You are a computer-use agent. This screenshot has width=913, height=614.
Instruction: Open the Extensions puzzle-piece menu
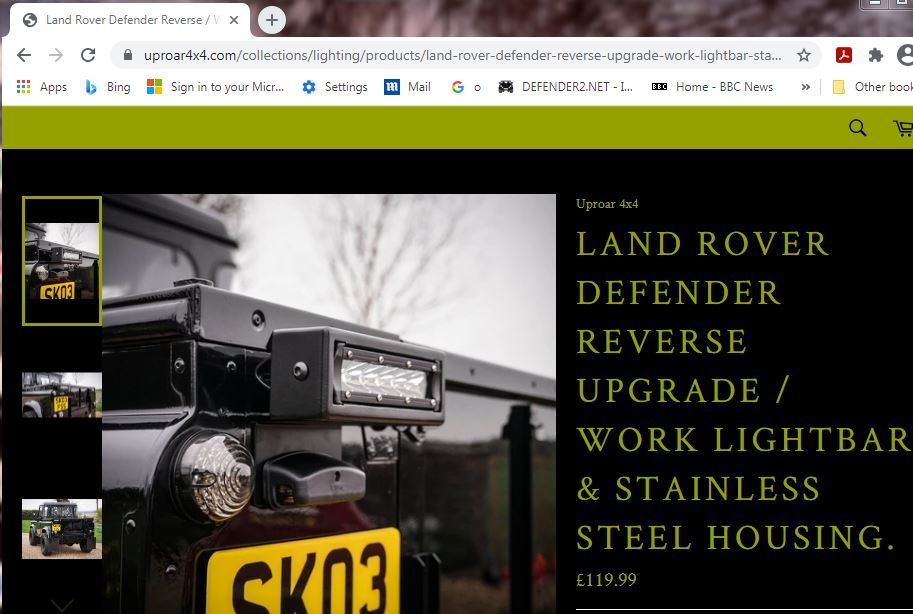click(875, 55)
